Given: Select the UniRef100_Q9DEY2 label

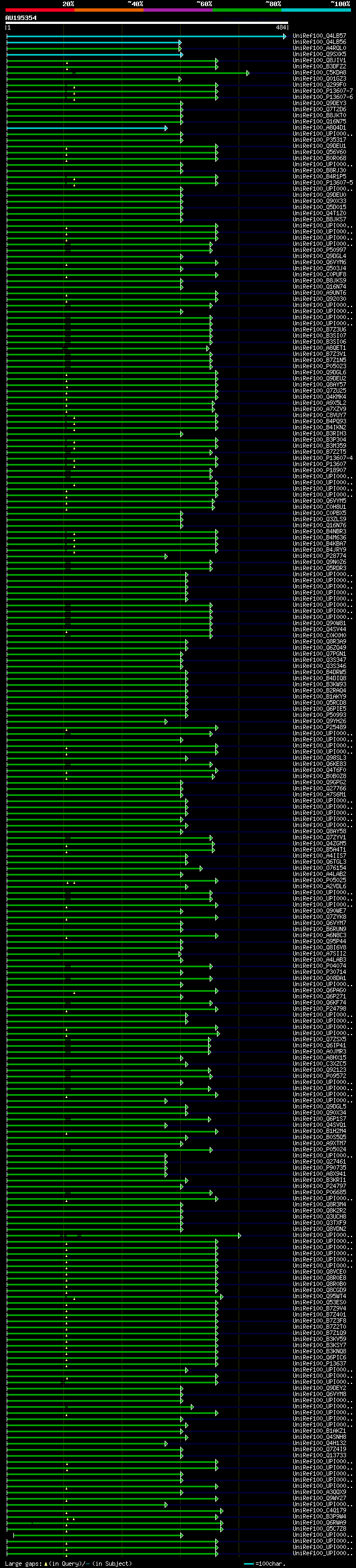Looking at the screenshot, I should tap(319, 1388).
